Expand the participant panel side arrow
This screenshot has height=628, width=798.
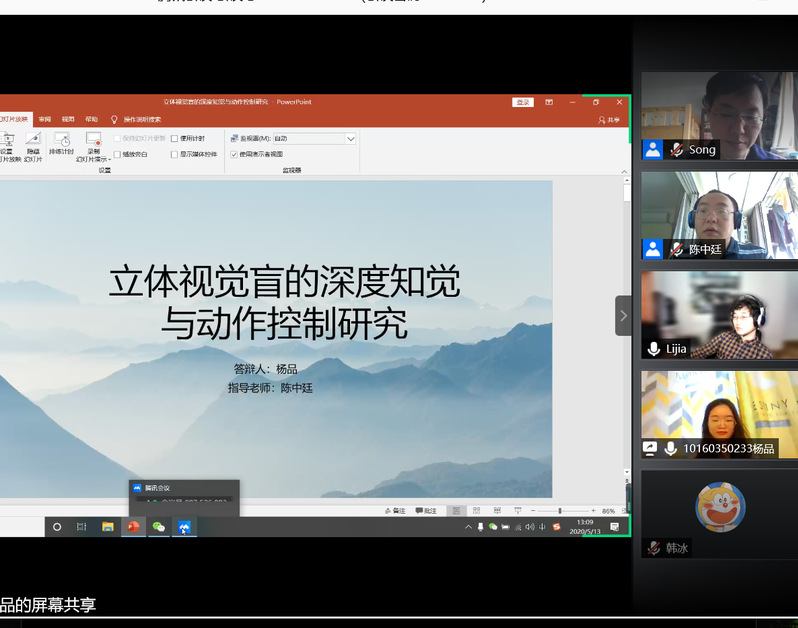[x=623, y=316]
